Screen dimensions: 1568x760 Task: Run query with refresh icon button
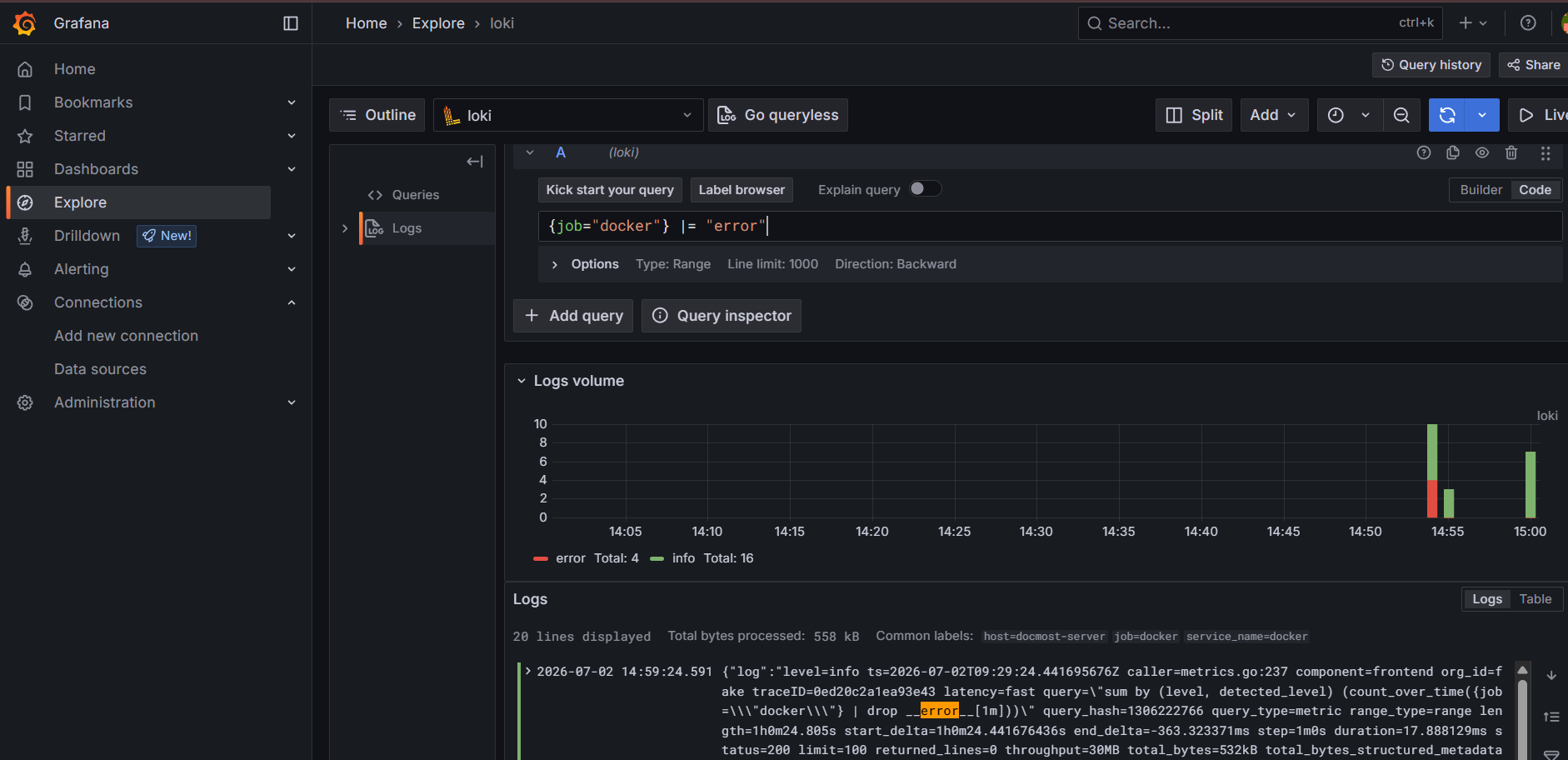coord(1447,115)
